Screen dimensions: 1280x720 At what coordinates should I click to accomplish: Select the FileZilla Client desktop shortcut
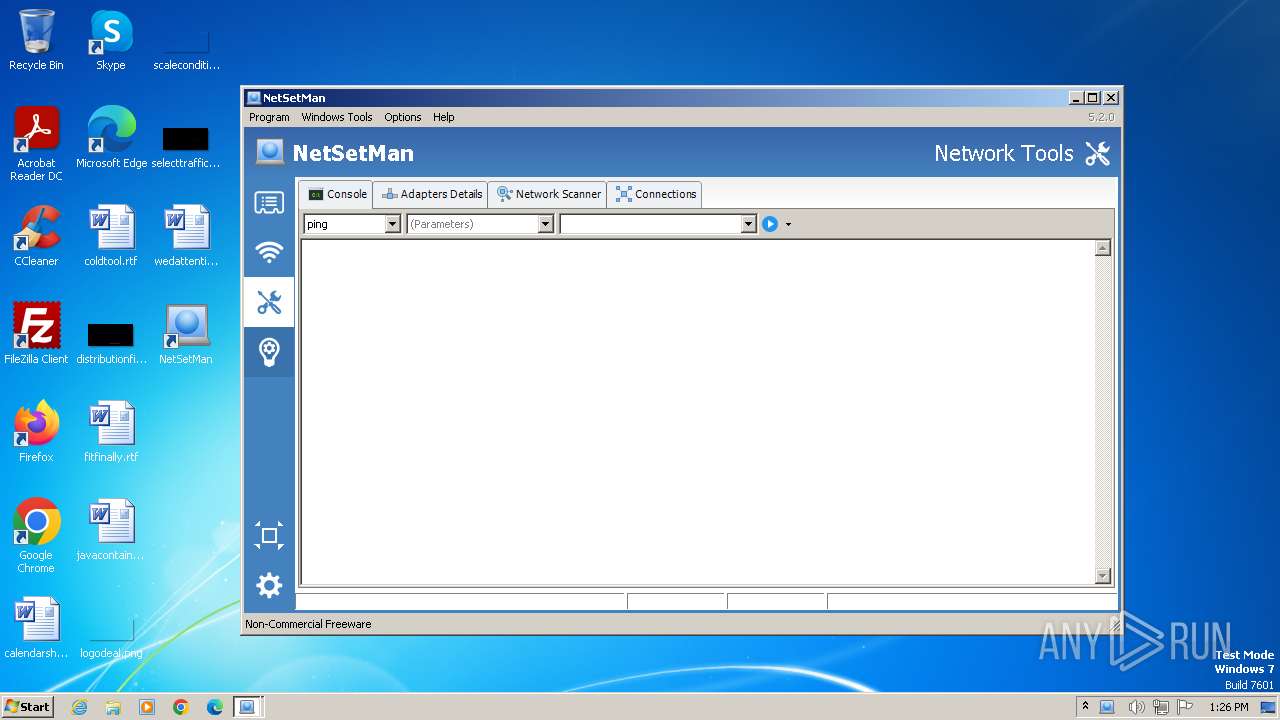pyautogui.click(x=36, y=334)
